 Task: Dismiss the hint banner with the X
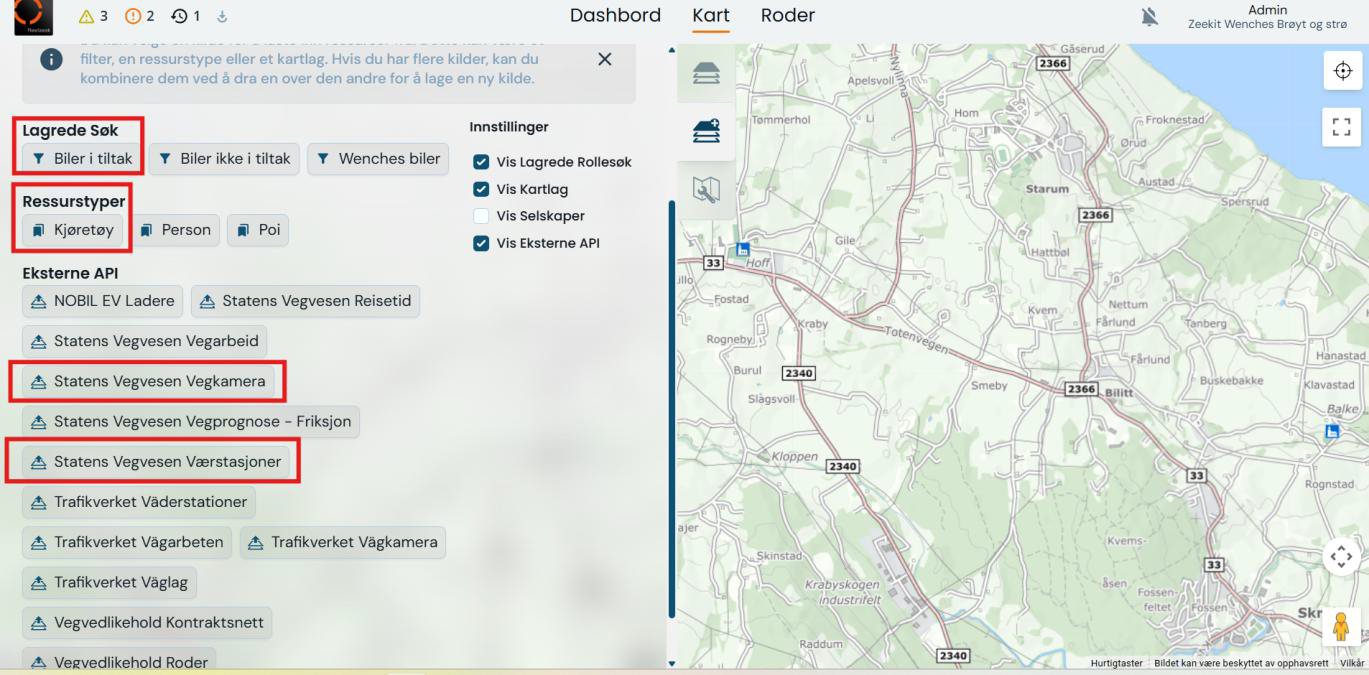point(604,59)
